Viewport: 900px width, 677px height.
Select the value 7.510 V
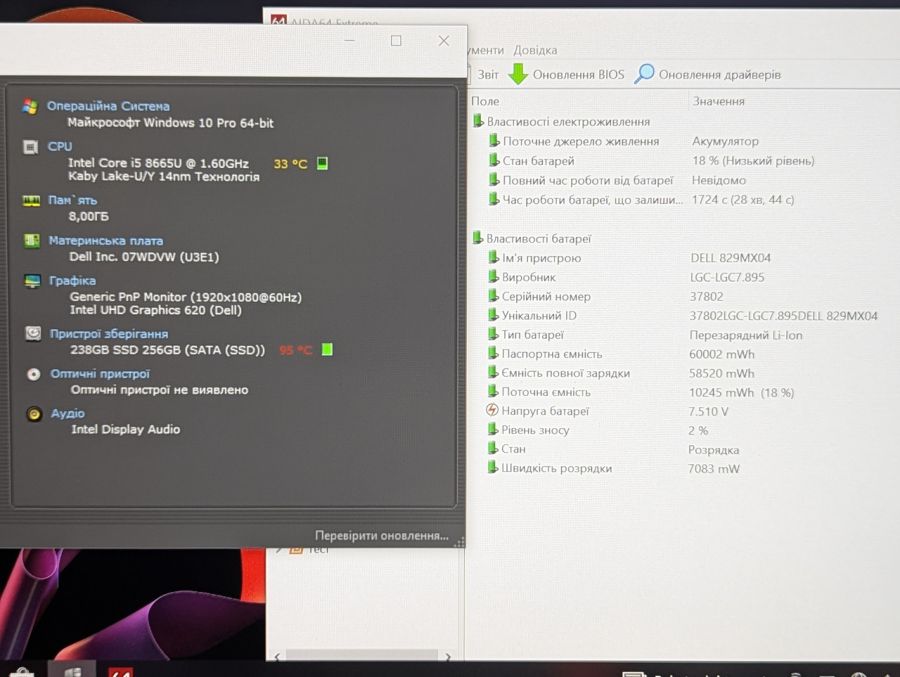tap(708, 411)
